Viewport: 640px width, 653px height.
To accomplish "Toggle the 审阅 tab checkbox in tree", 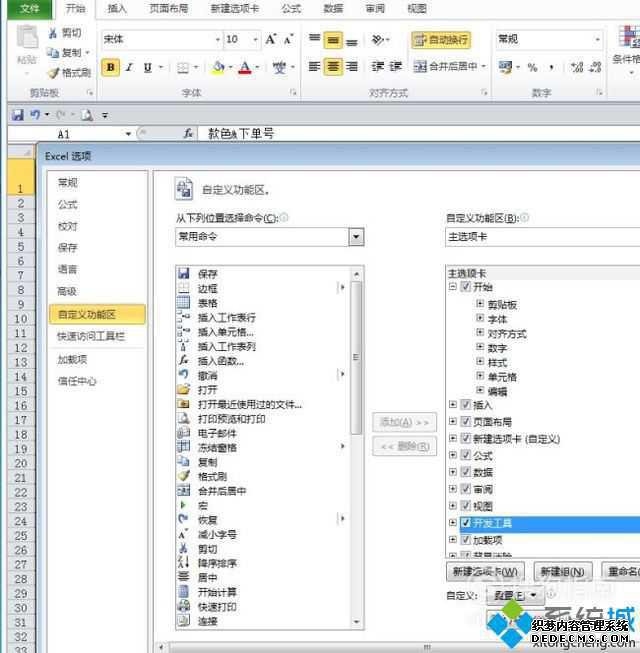I will (466, 489).
